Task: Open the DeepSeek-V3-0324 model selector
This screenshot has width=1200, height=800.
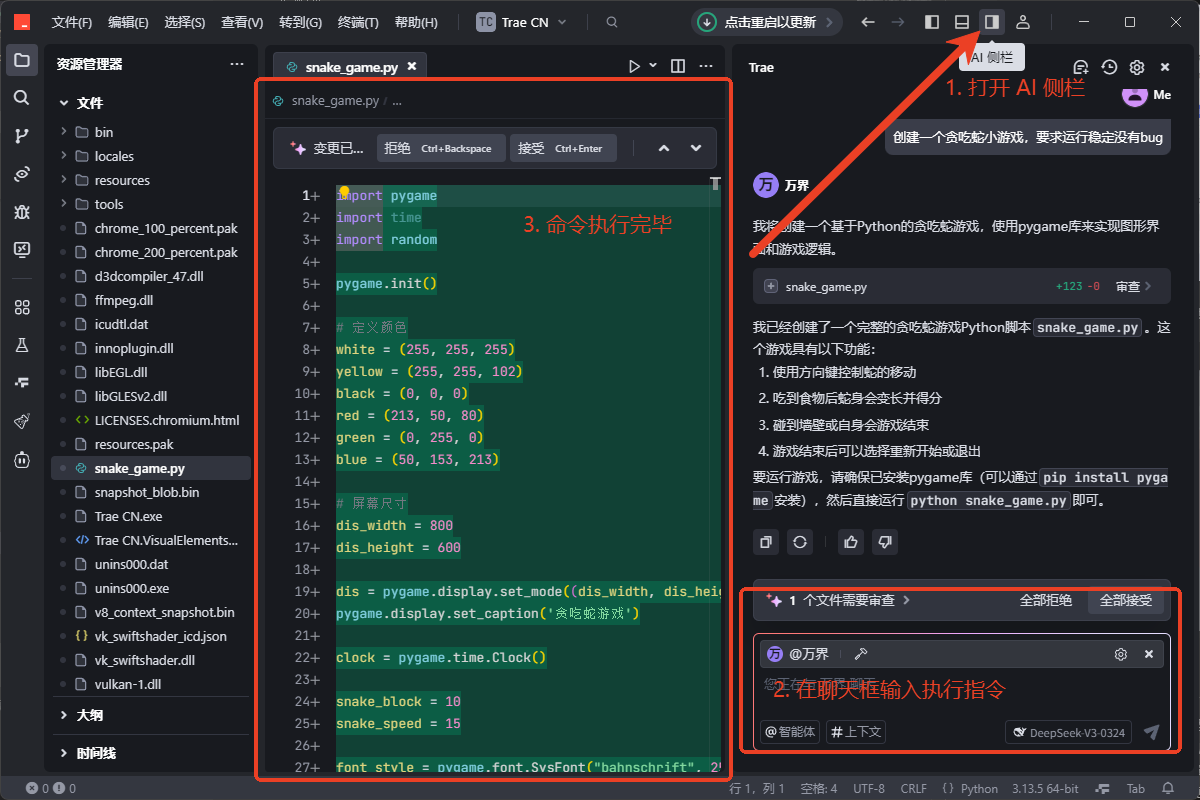Action: pyautogui.click(x=1068, y=732)
